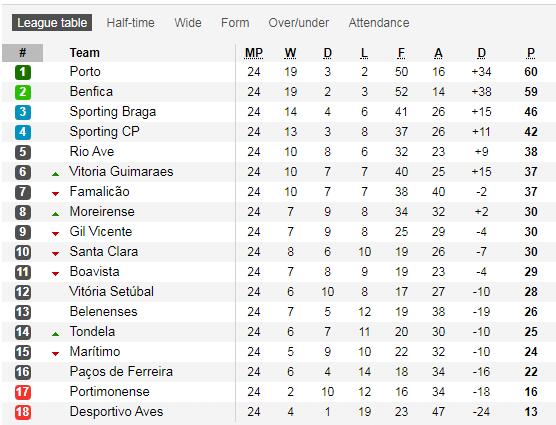Switch to the Half-time tab
The height and width of the screenshot is (425, 556).
click(130, 23)
